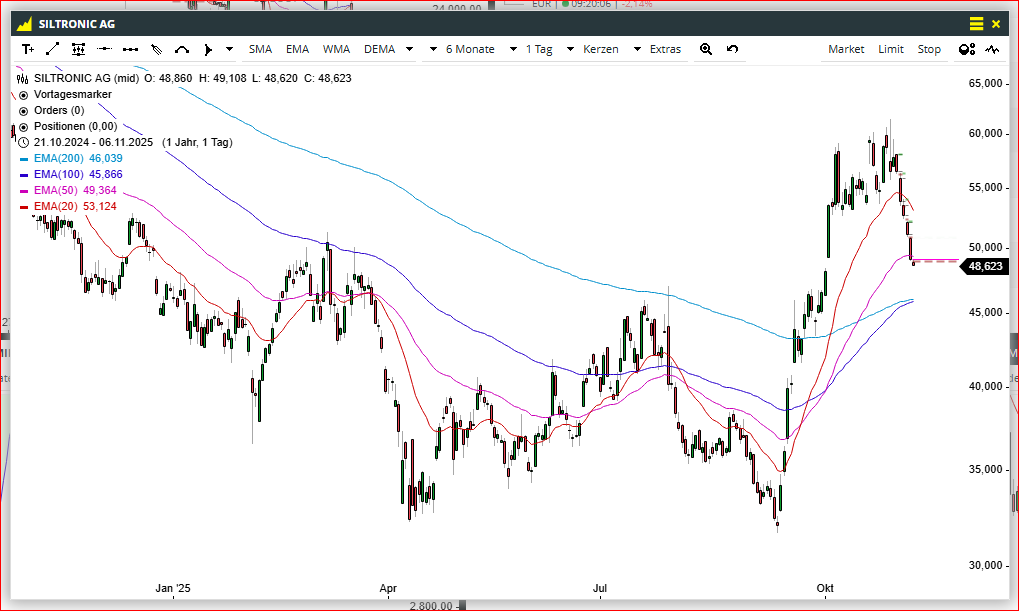Click the Limit order button
The height and width of the screenshot is (611, 1019).
[891, 49]
